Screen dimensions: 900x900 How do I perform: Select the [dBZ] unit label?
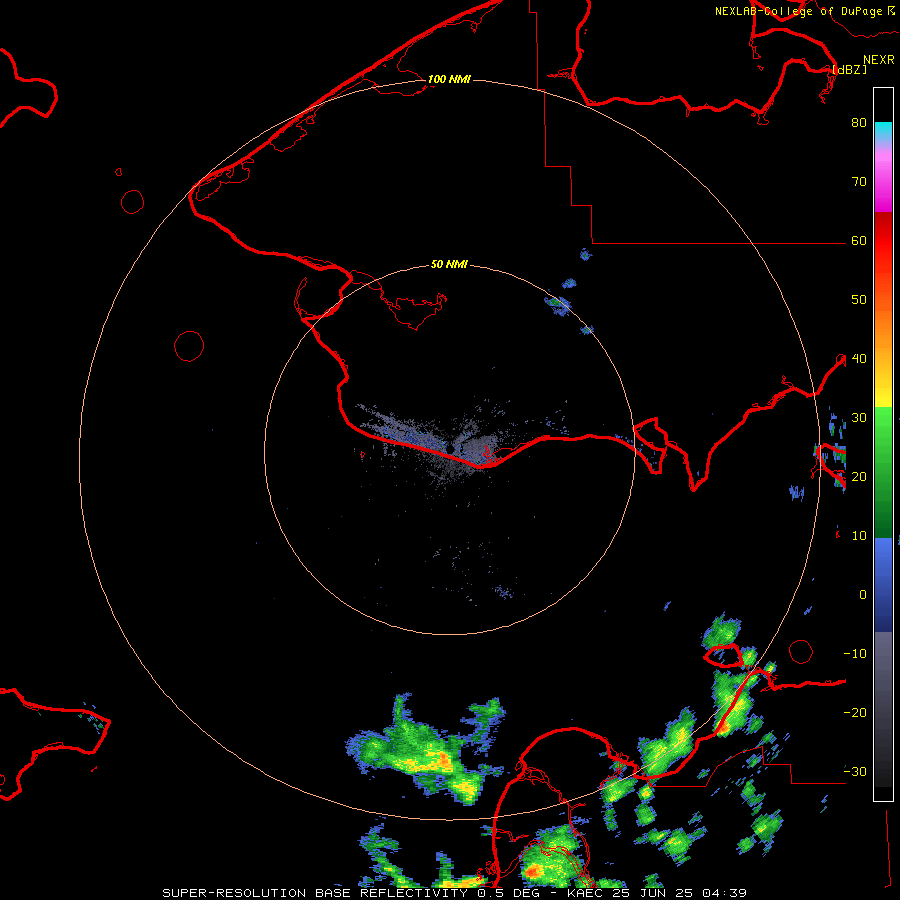(849, 69)
